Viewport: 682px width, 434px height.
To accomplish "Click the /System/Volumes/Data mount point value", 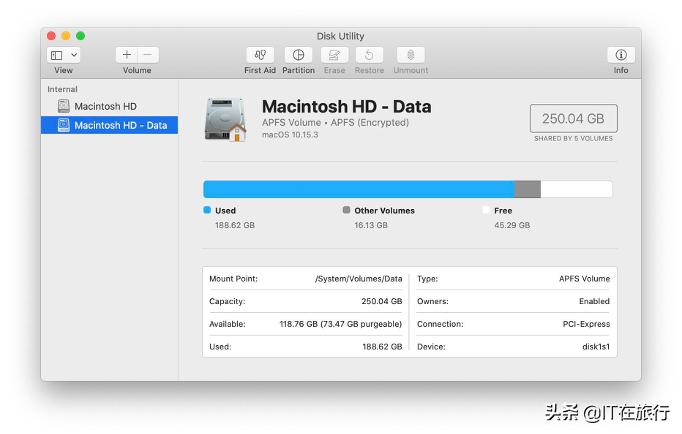I will click(x=359, y=279).
